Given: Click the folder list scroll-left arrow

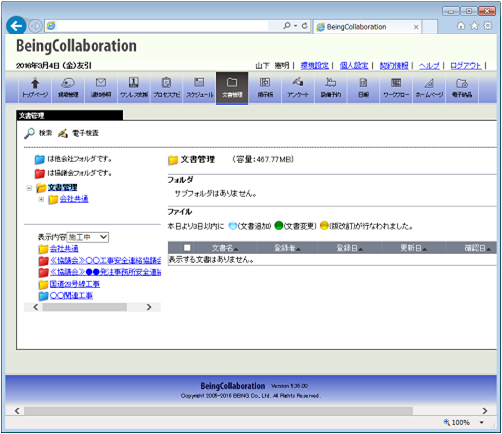Looking at the screenshot, I should point(36,307).
